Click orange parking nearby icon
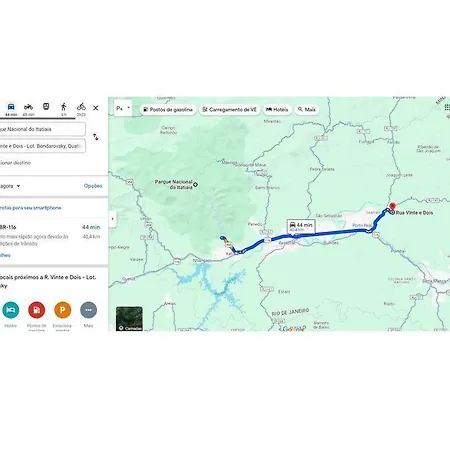Viewport: 450px width, 450px height. click(x=63, y=310)
